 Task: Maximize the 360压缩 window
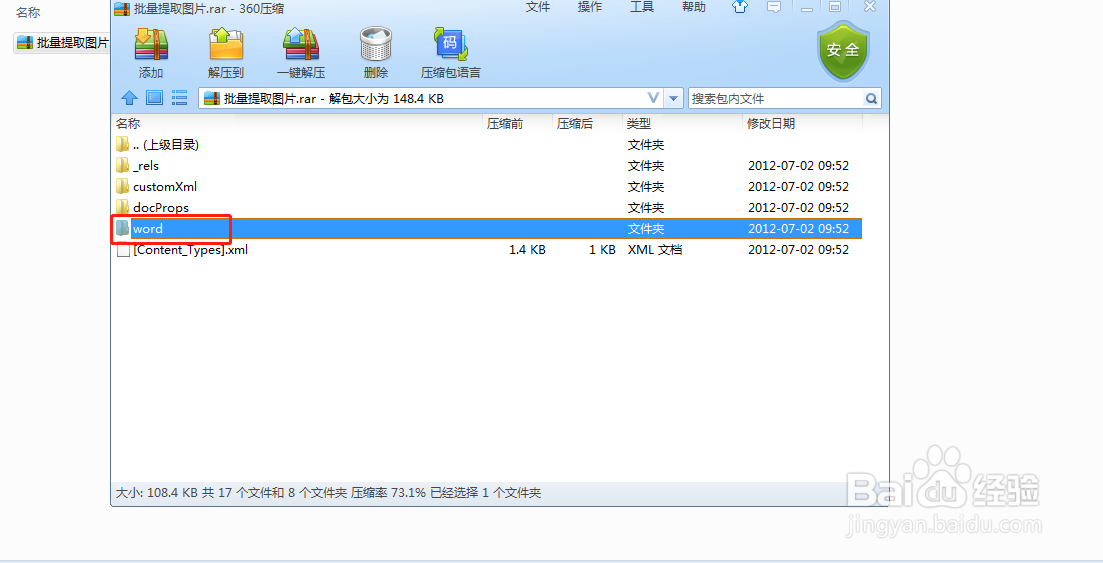click(835, 7)
